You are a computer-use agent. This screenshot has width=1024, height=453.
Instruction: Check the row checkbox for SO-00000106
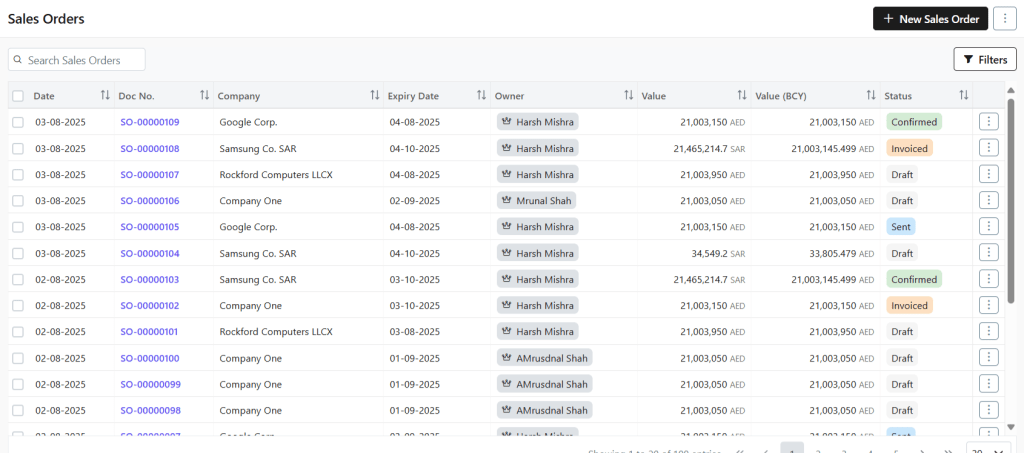(x=18, y=201)
